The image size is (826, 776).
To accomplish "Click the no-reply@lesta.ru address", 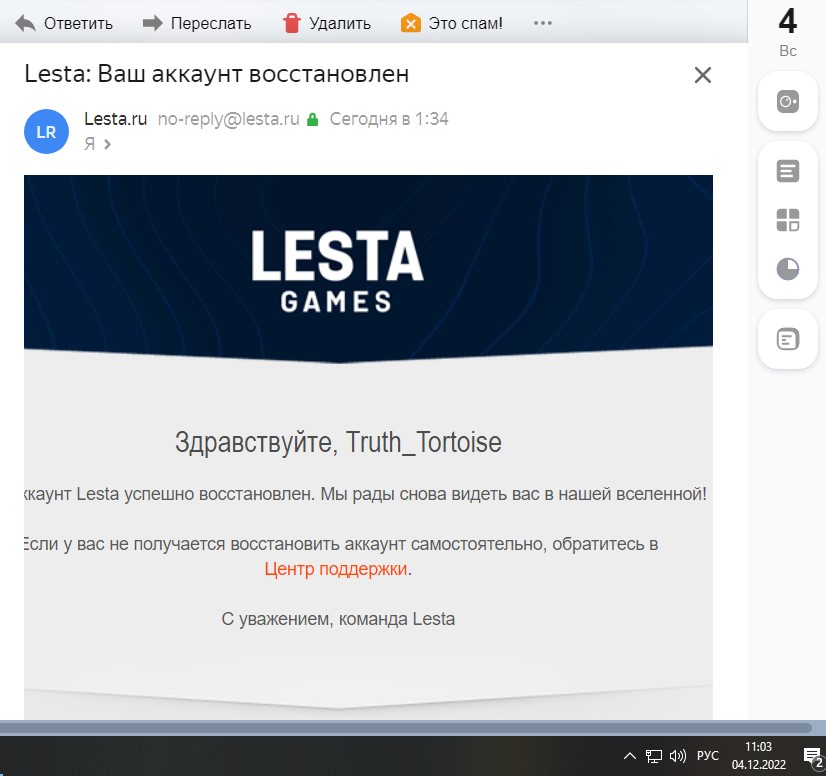I will pos(229,120).
